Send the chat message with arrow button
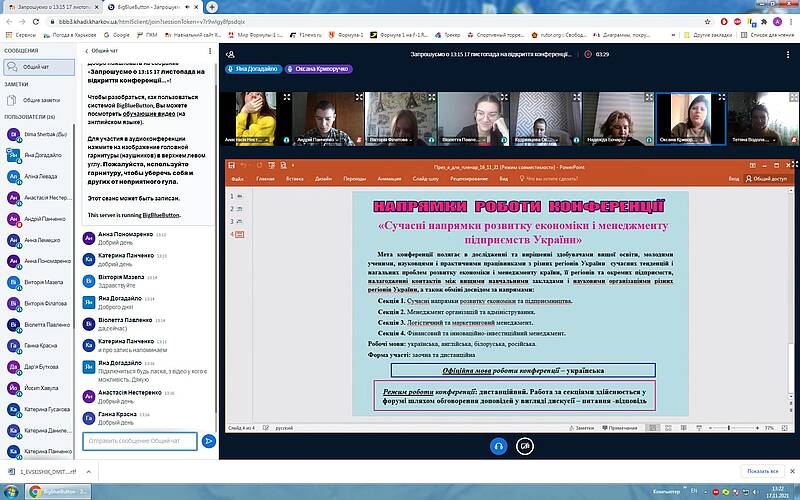Image resolution: width=800 pixels, height=500 pixels. (x=208, y=441)
